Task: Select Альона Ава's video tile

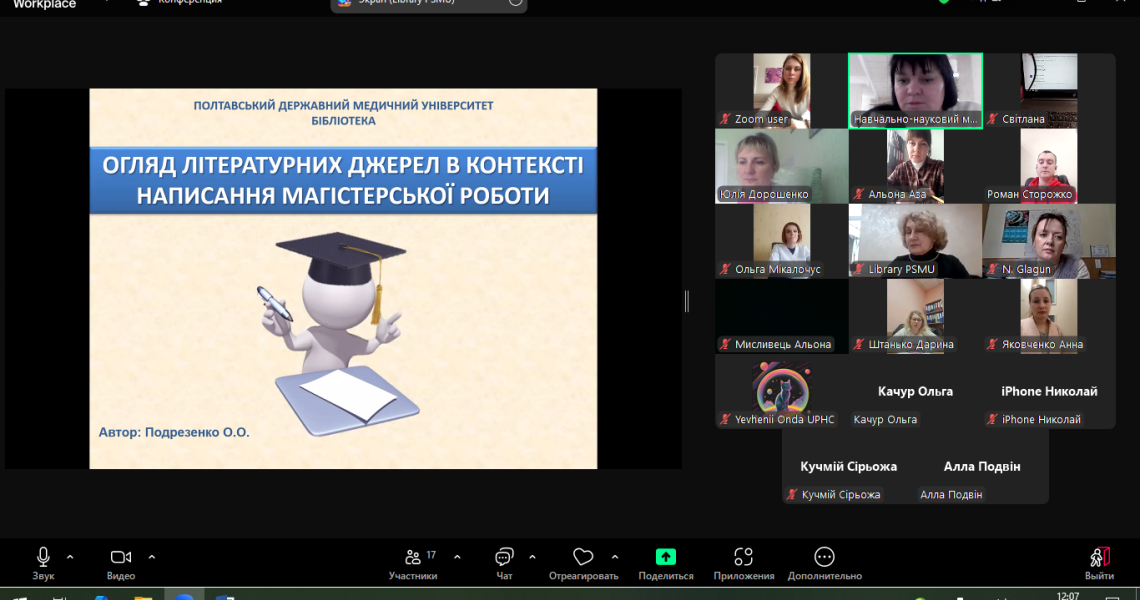Action: point(915,166)
